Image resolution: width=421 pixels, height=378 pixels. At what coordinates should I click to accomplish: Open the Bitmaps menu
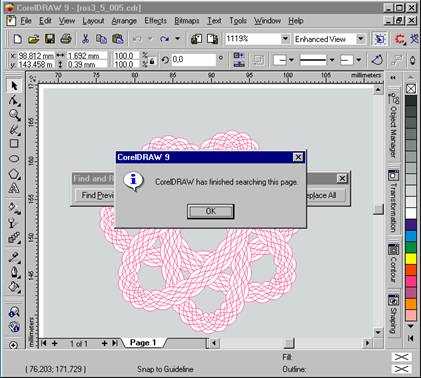click(187, 21)
